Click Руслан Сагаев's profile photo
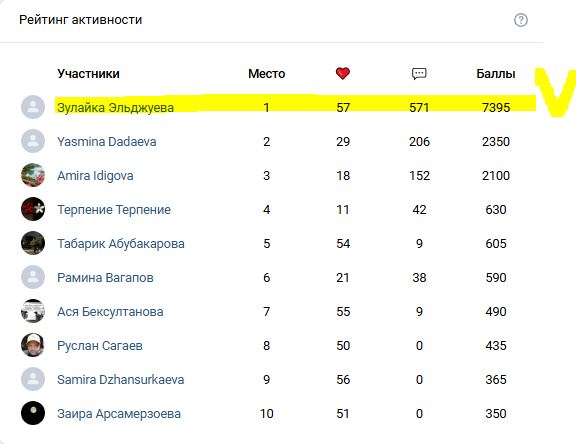Image resolution: width=576 pixels, height=444 pixels. [x=33, y=345]
